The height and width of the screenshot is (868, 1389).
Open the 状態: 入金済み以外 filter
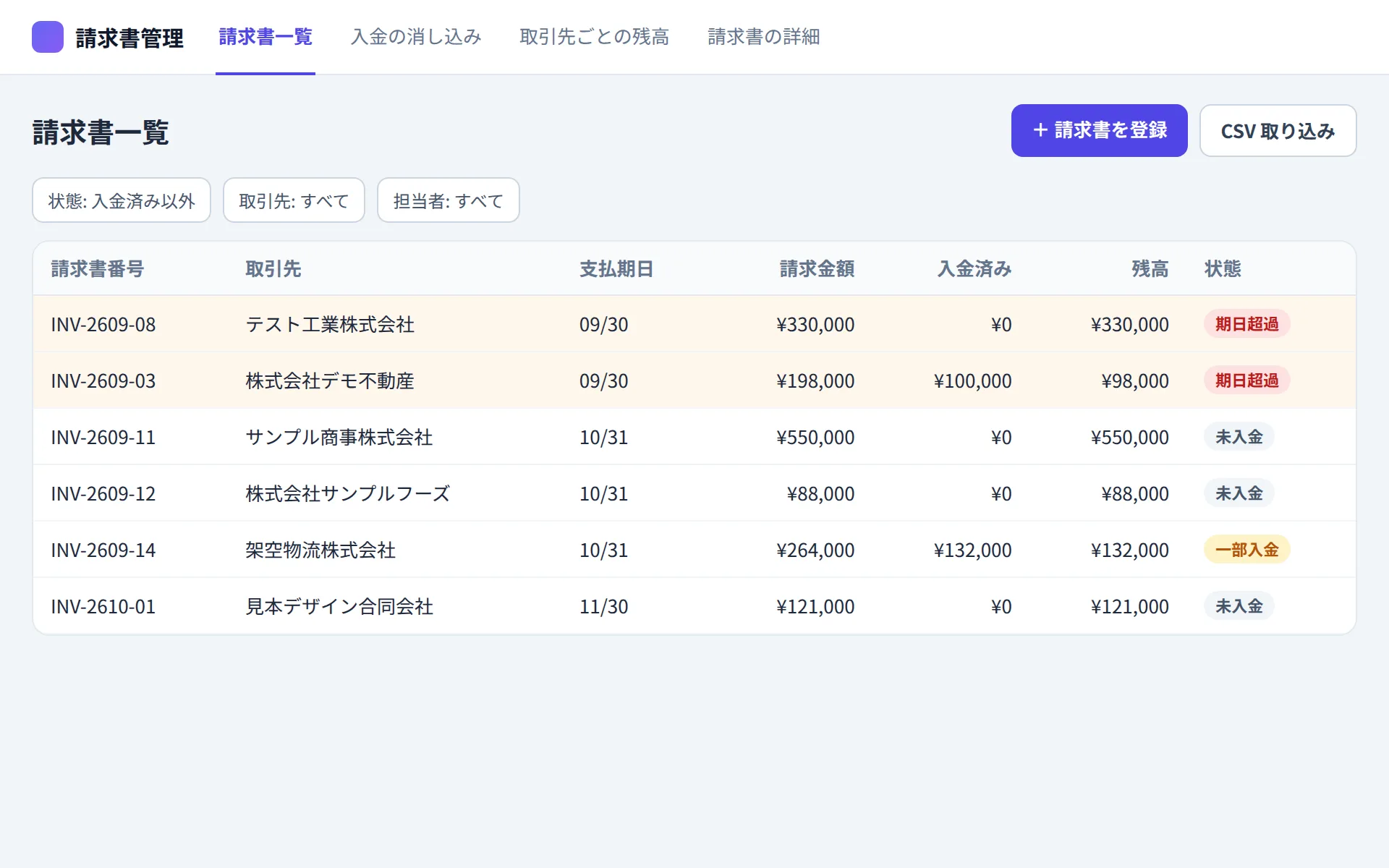[x=122, y=200]
